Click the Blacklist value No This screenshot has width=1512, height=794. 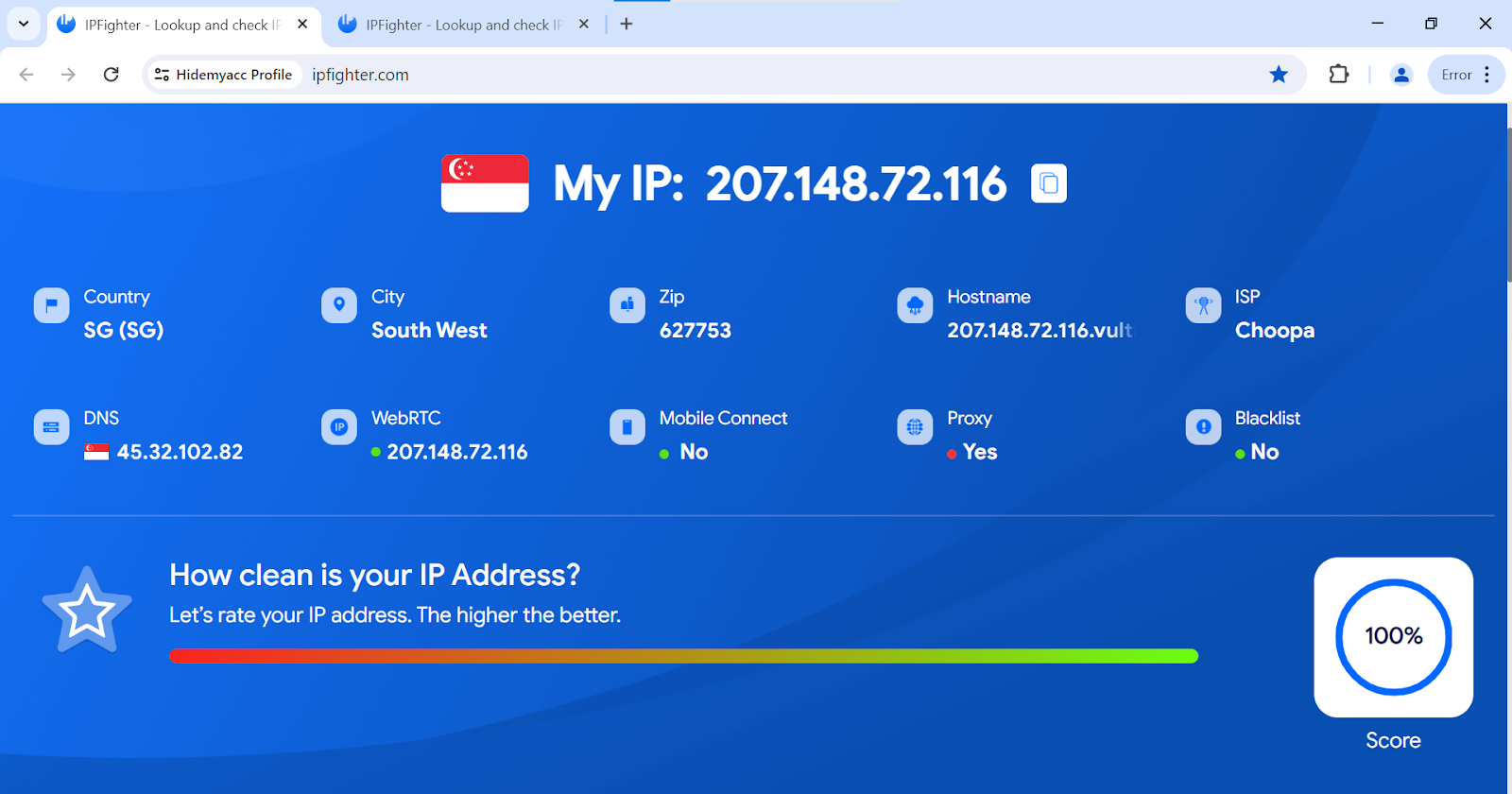pyautogui.click(x=1264, y=452)
